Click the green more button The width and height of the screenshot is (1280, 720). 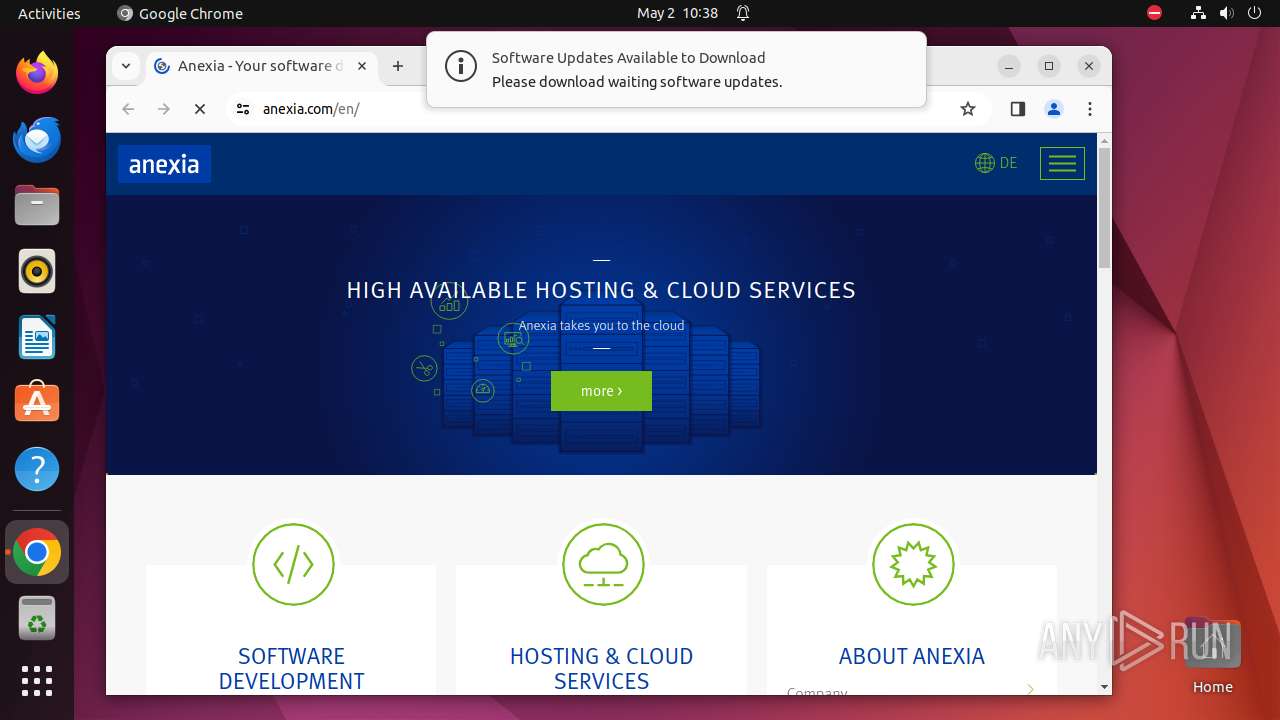601,391
